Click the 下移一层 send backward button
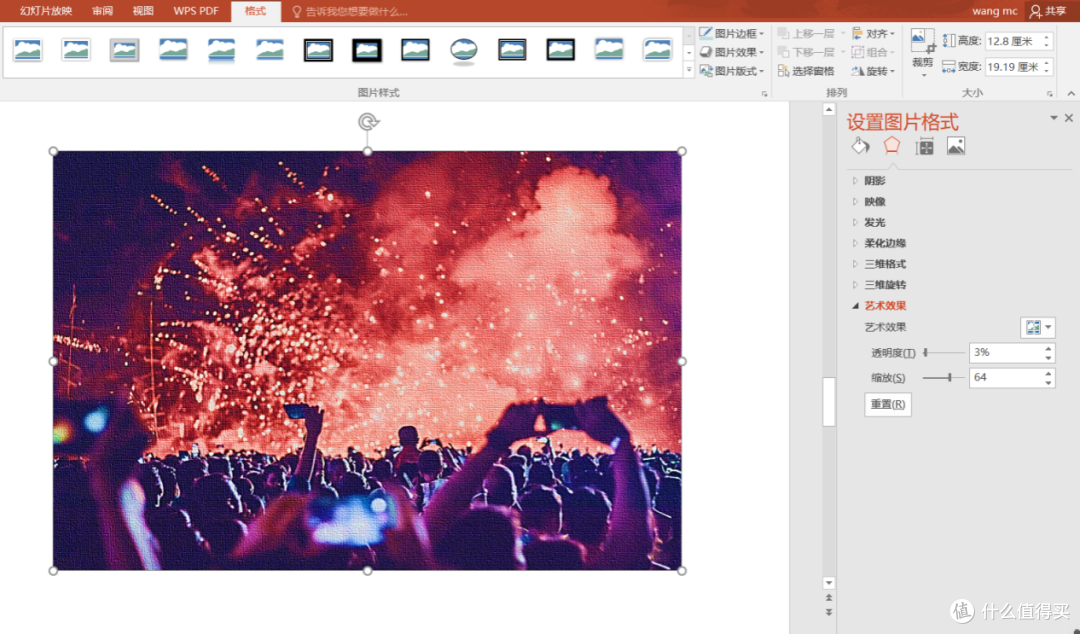Image resolution: width=1080 pixels, height=634 pixels. tap(806, 52)
